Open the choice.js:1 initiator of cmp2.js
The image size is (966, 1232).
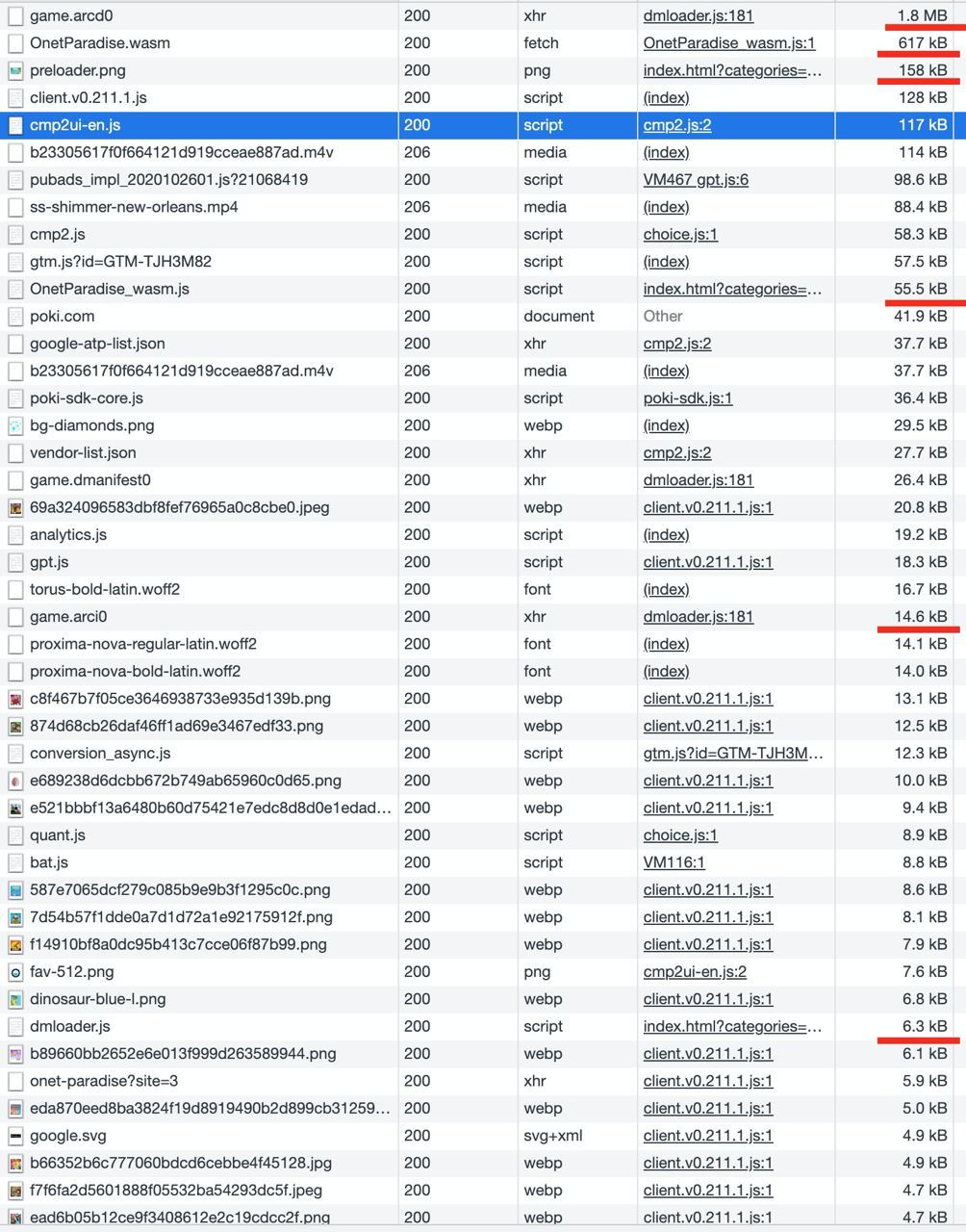point(680,235)
